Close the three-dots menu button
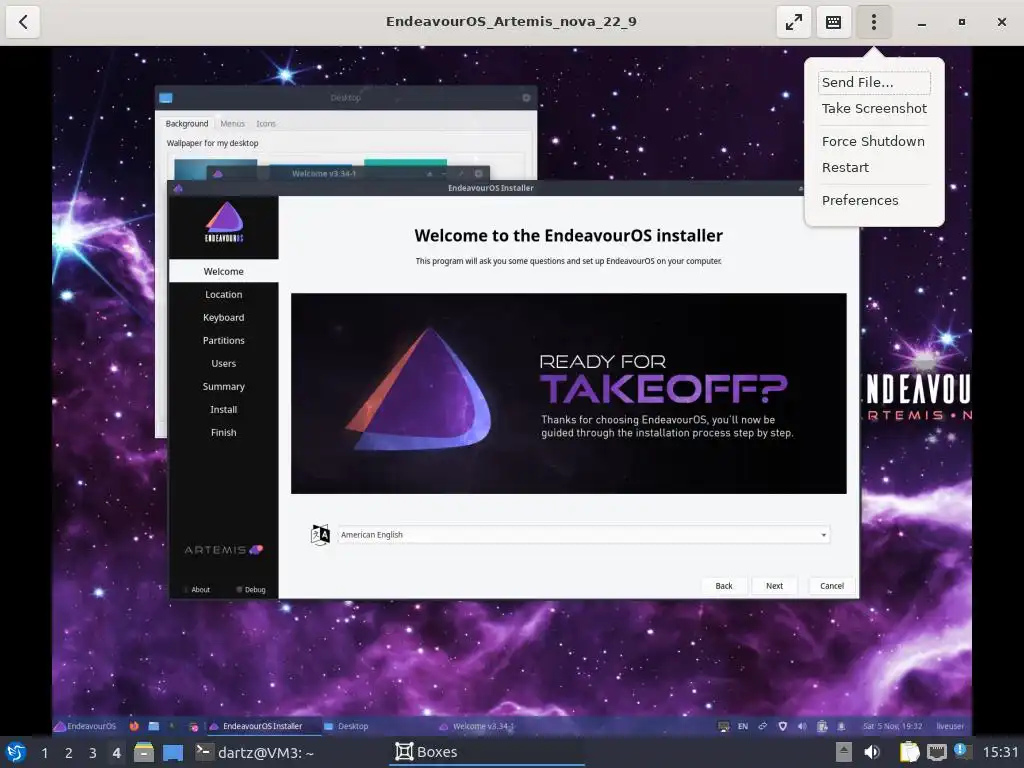1024x768 pixels. [874, 22]
